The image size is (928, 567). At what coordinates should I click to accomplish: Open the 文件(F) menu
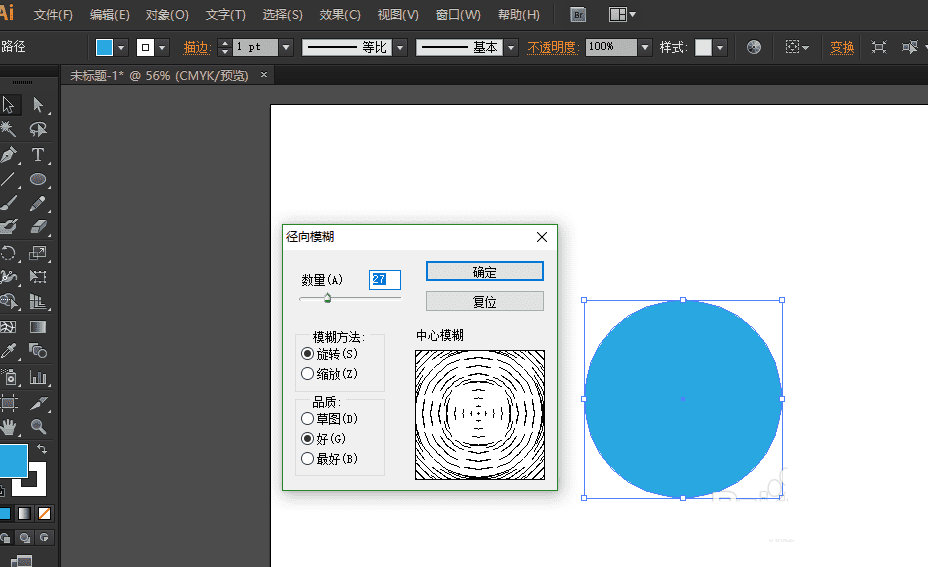click(53, 15)
